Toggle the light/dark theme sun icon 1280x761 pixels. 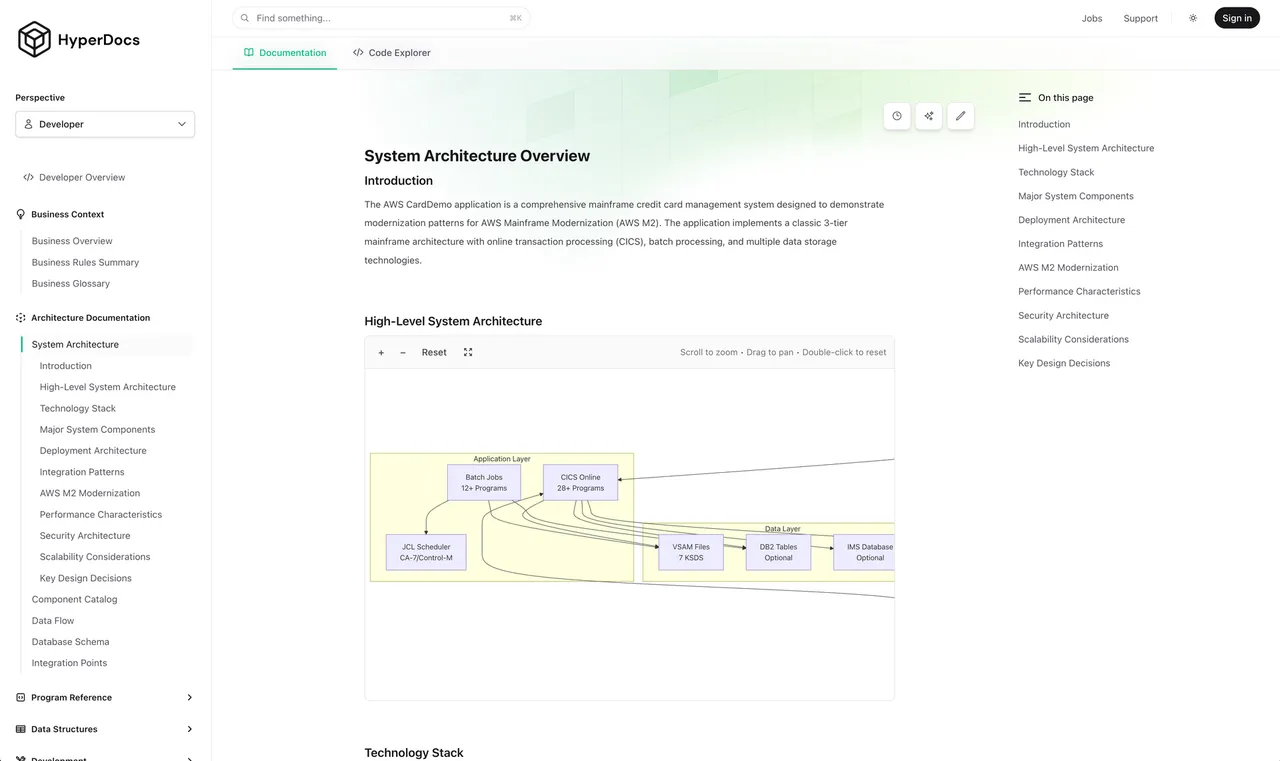click(1193, 18)
